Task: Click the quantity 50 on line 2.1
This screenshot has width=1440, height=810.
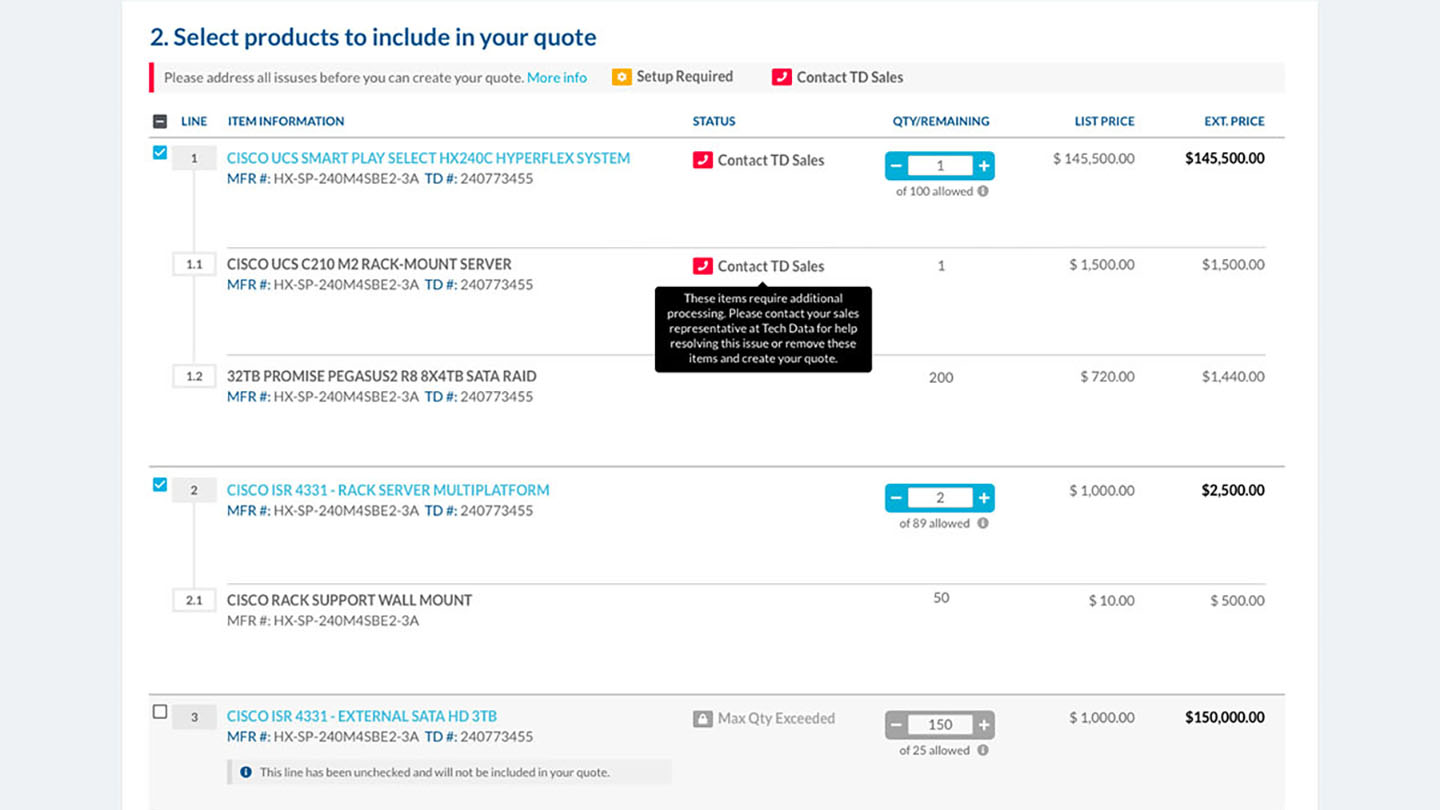Action: (941, 597)
